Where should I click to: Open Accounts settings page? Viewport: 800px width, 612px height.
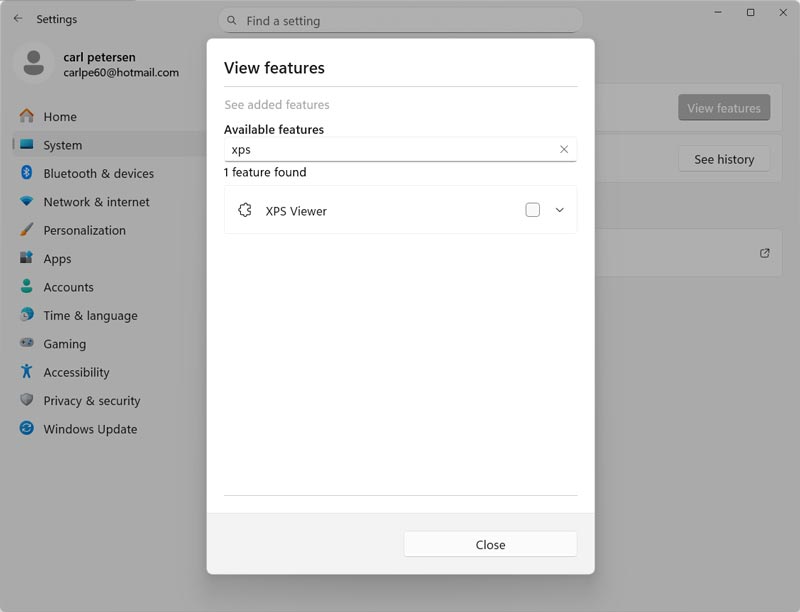point(68,287)
